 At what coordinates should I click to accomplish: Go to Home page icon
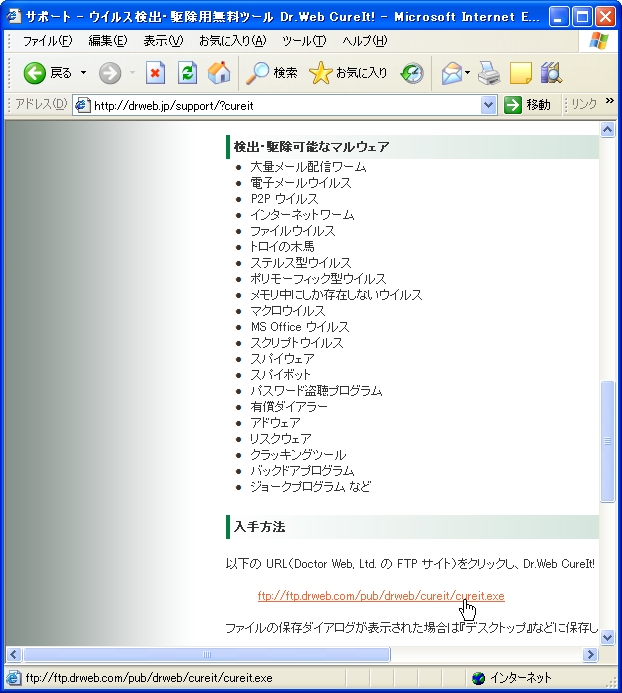[219, 73]
